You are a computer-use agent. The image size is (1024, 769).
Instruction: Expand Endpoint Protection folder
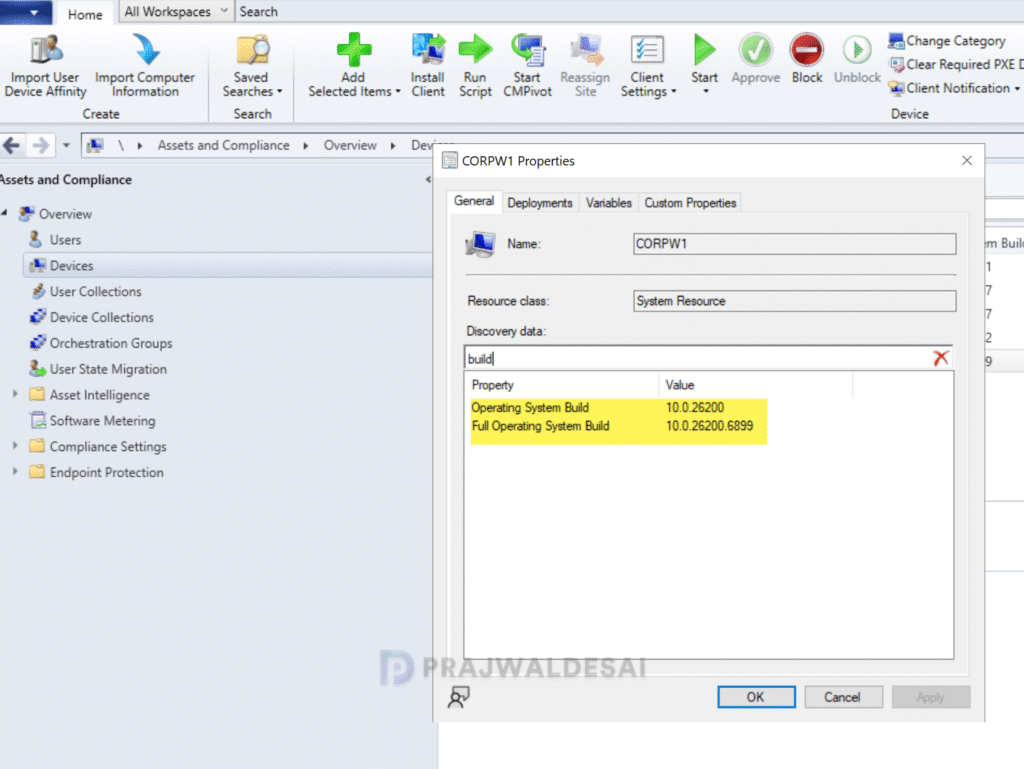pos(15,471)
